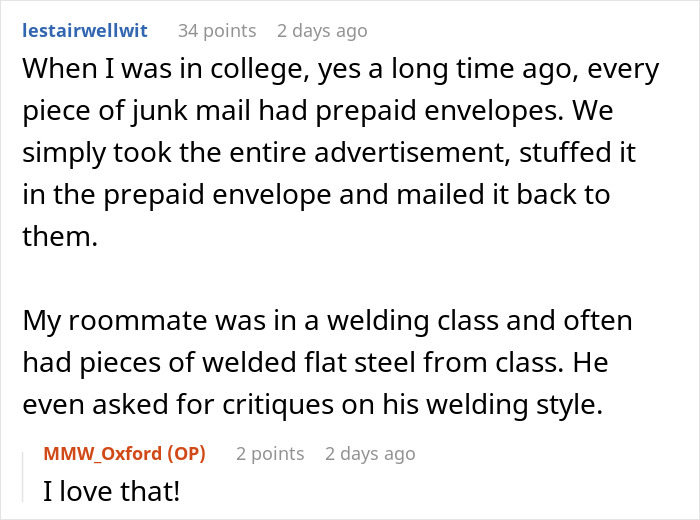
Task: Collapse reply thread using the vertical line
Action: (23, 477)
